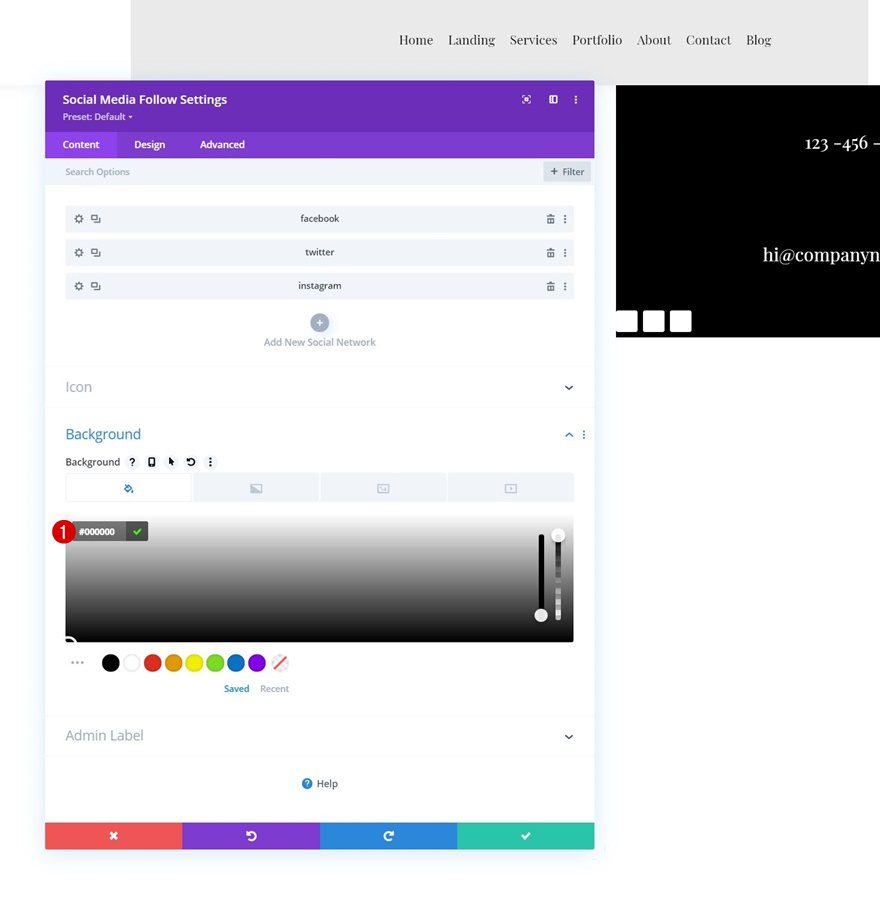Expand the Icon settings section

tap(319, 387)
